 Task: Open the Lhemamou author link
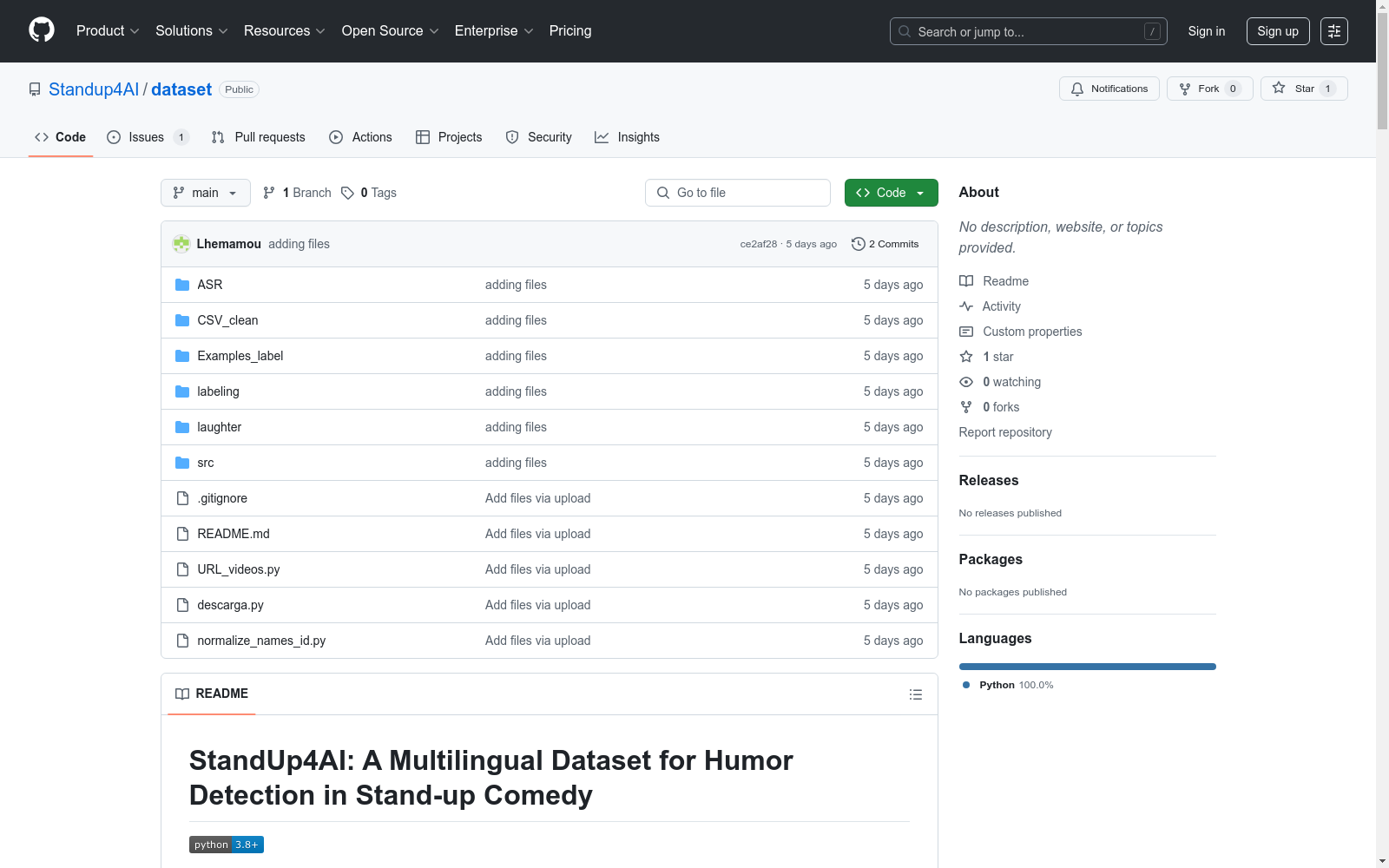(229, 244)
